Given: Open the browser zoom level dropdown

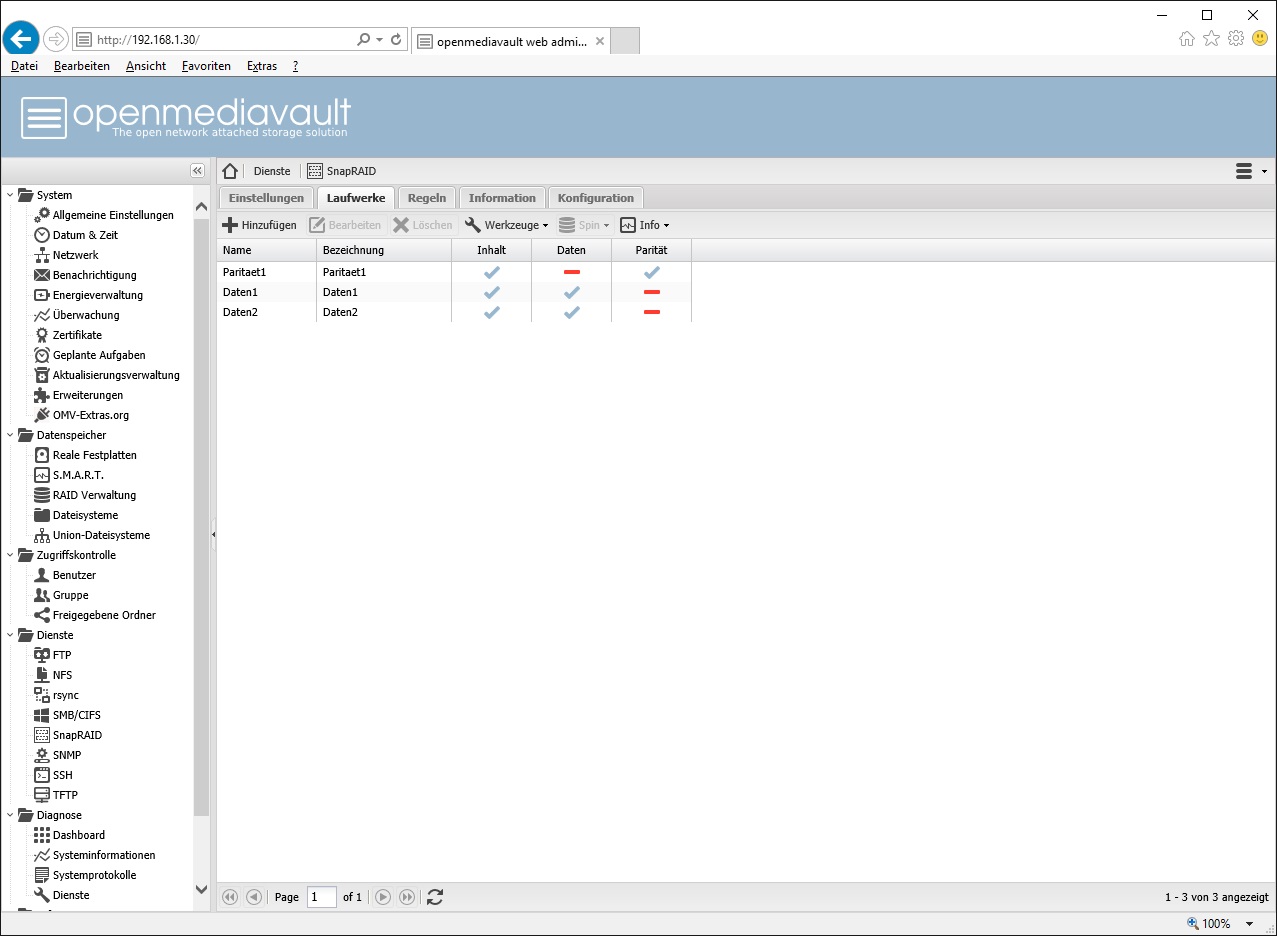Looking at the screenshot, I should (x=1249, y=924).
